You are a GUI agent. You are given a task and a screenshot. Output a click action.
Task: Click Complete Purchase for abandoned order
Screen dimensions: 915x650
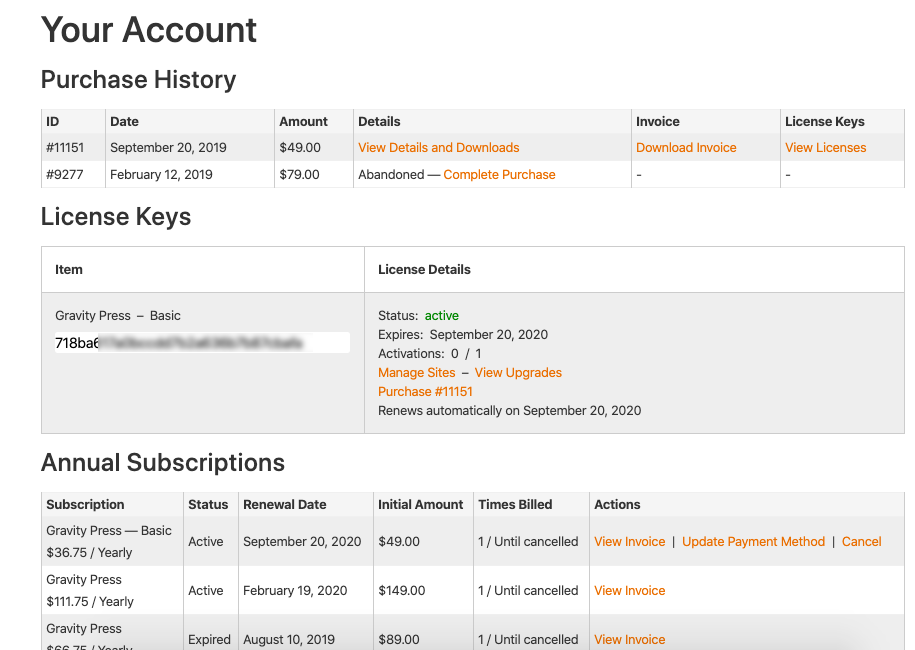coord(499,174)
